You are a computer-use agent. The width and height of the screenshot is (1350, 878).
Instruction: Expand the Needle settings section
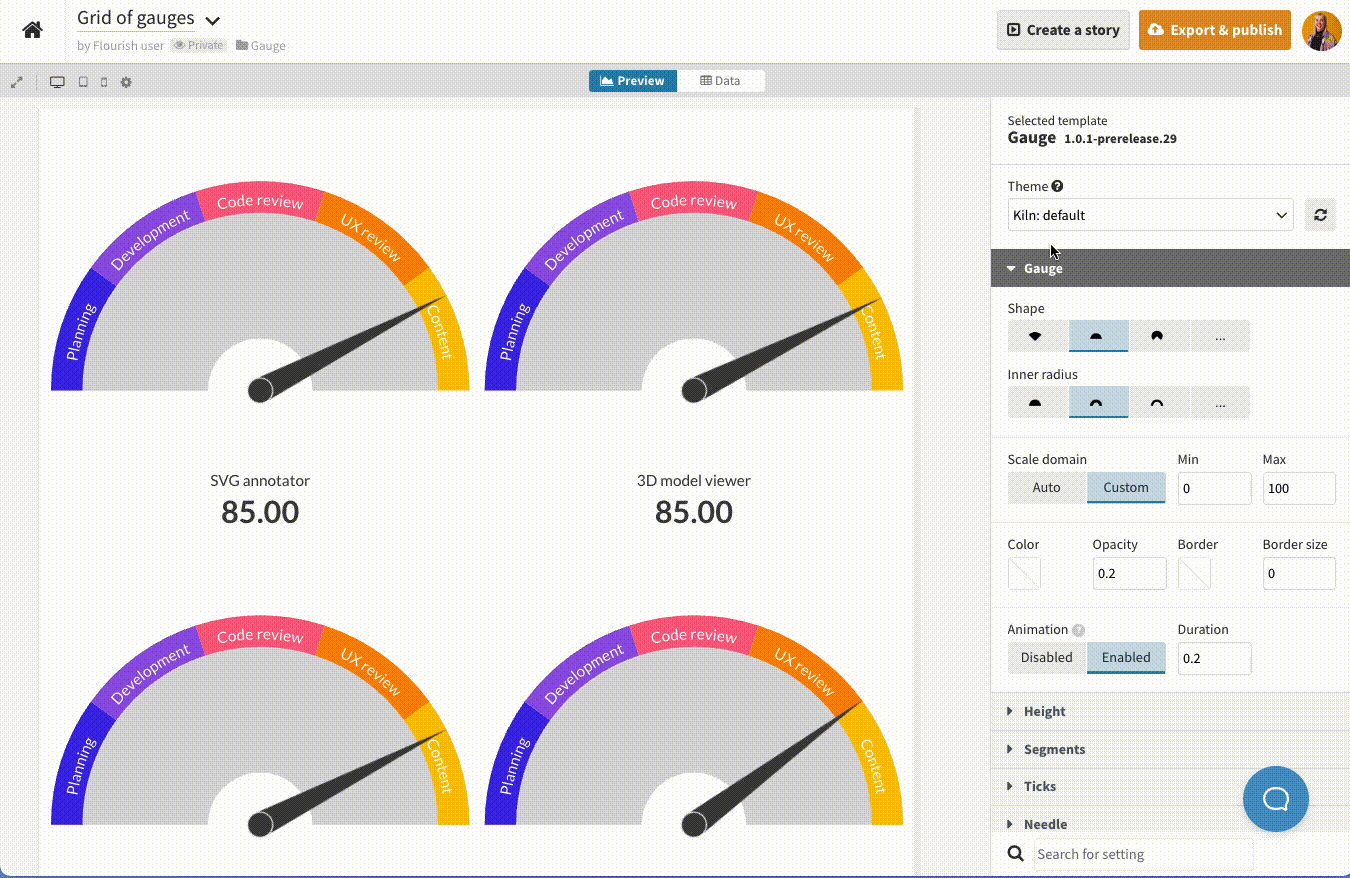coord(1044,823)
